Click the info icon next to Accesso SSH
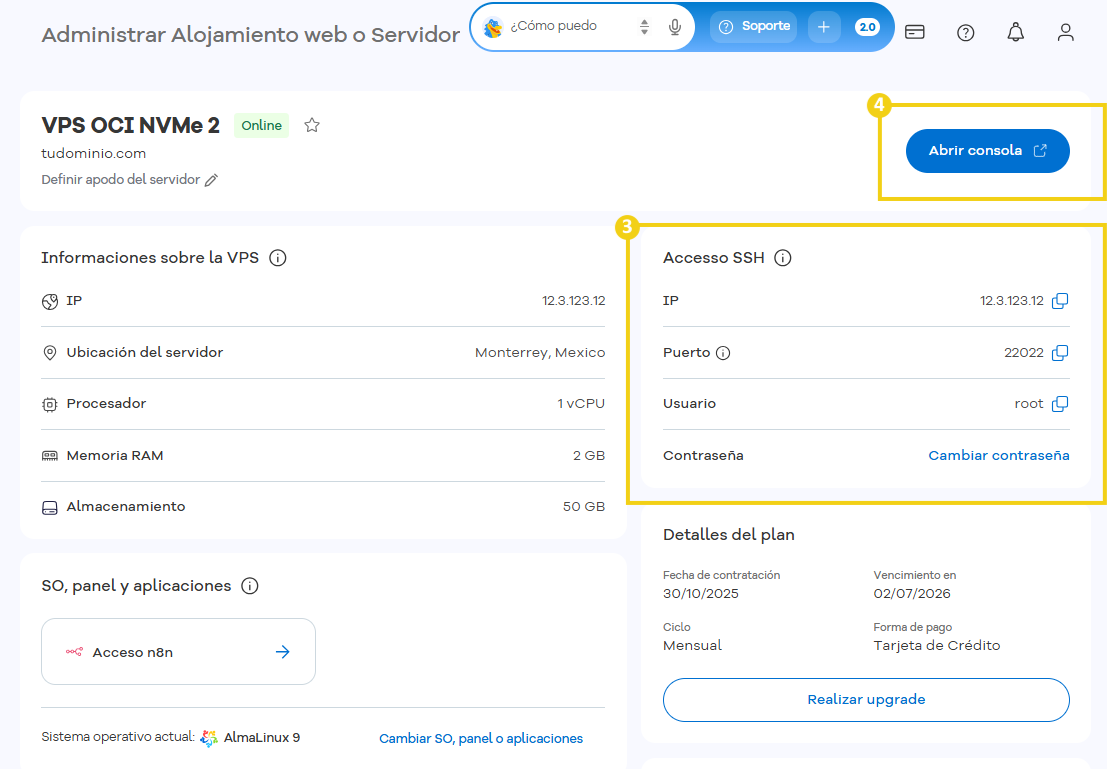Viewport: 1107px width, 769px height. tap(782, 258)
